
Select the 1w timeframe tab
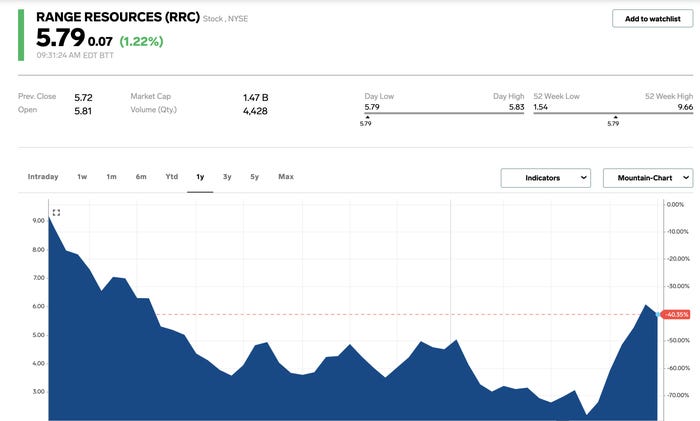point(82,177)
